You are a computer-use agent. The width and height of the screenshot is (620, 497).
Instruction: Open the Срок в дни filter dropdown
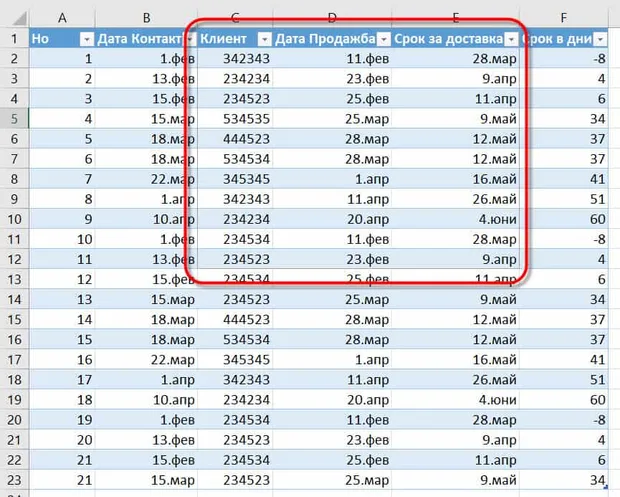coord(600,39)
